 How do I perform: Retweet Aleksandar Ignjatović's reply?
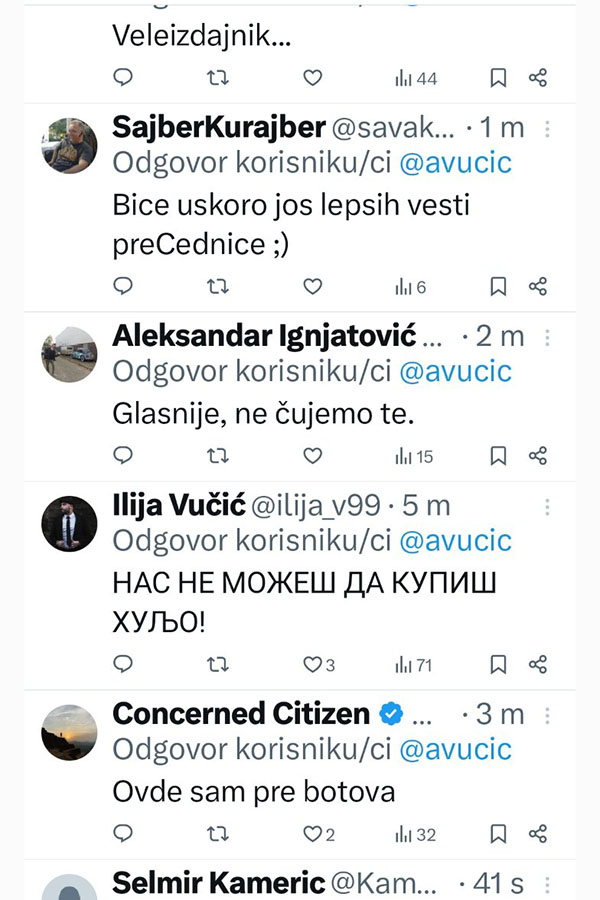(218, 456)
